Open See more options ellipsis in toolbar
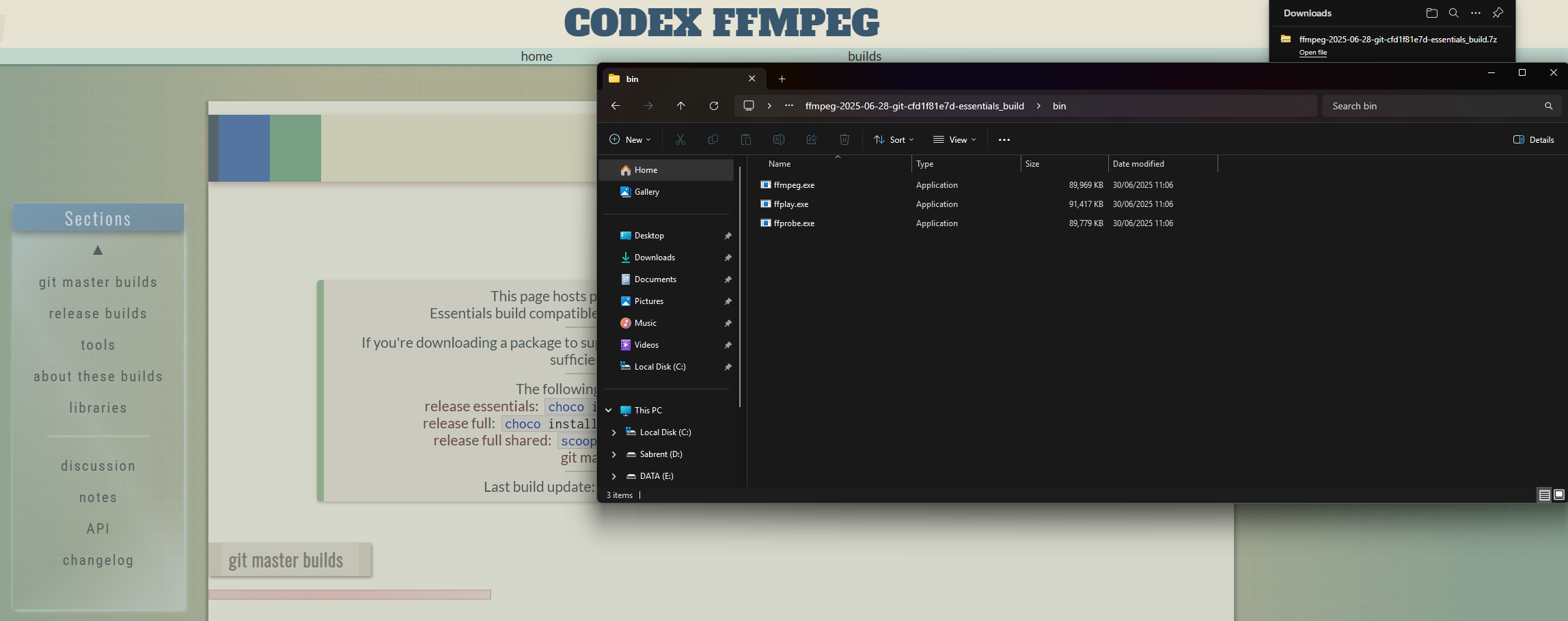 coord(1004,139)
